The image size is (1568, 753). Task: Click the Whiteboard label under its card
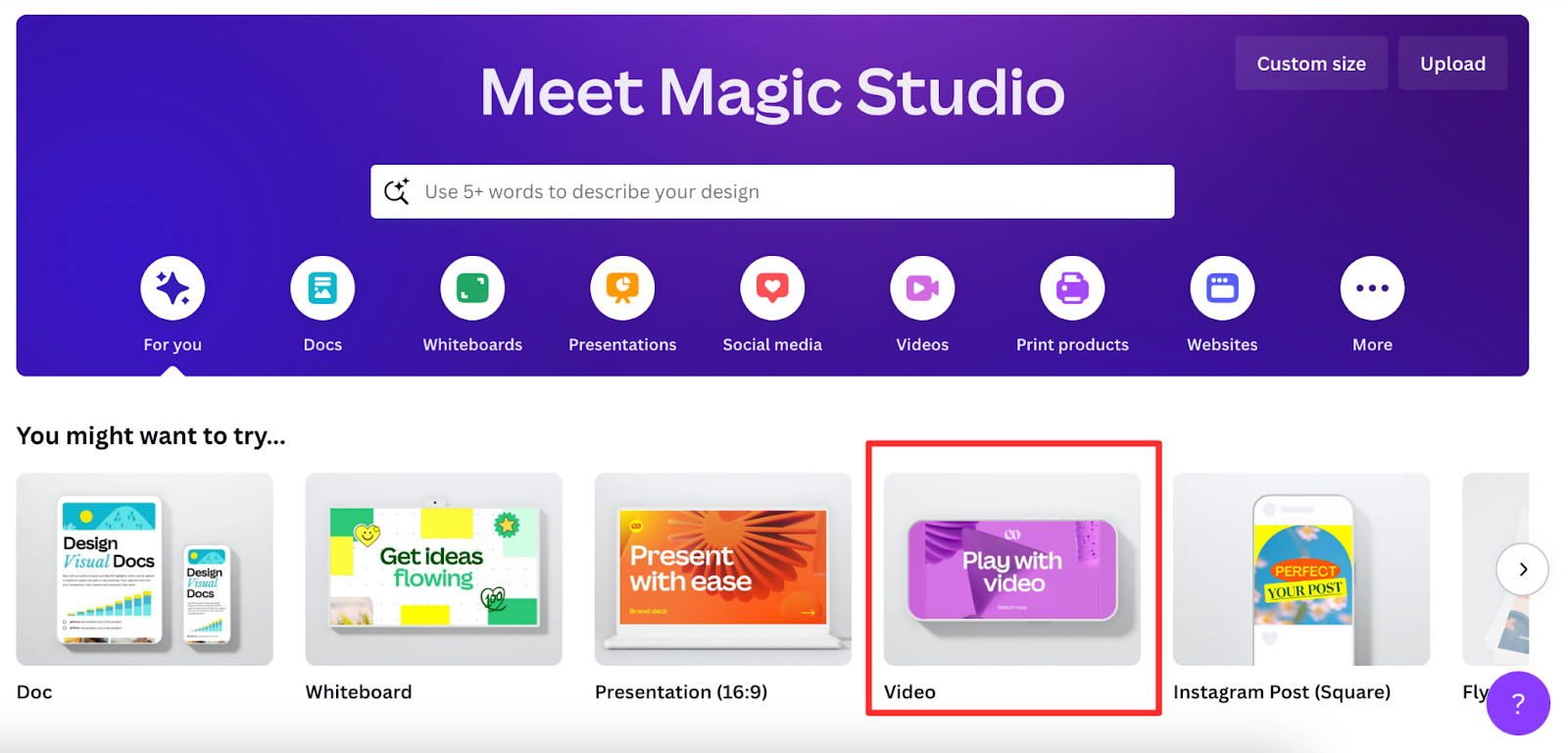point(359,692)
